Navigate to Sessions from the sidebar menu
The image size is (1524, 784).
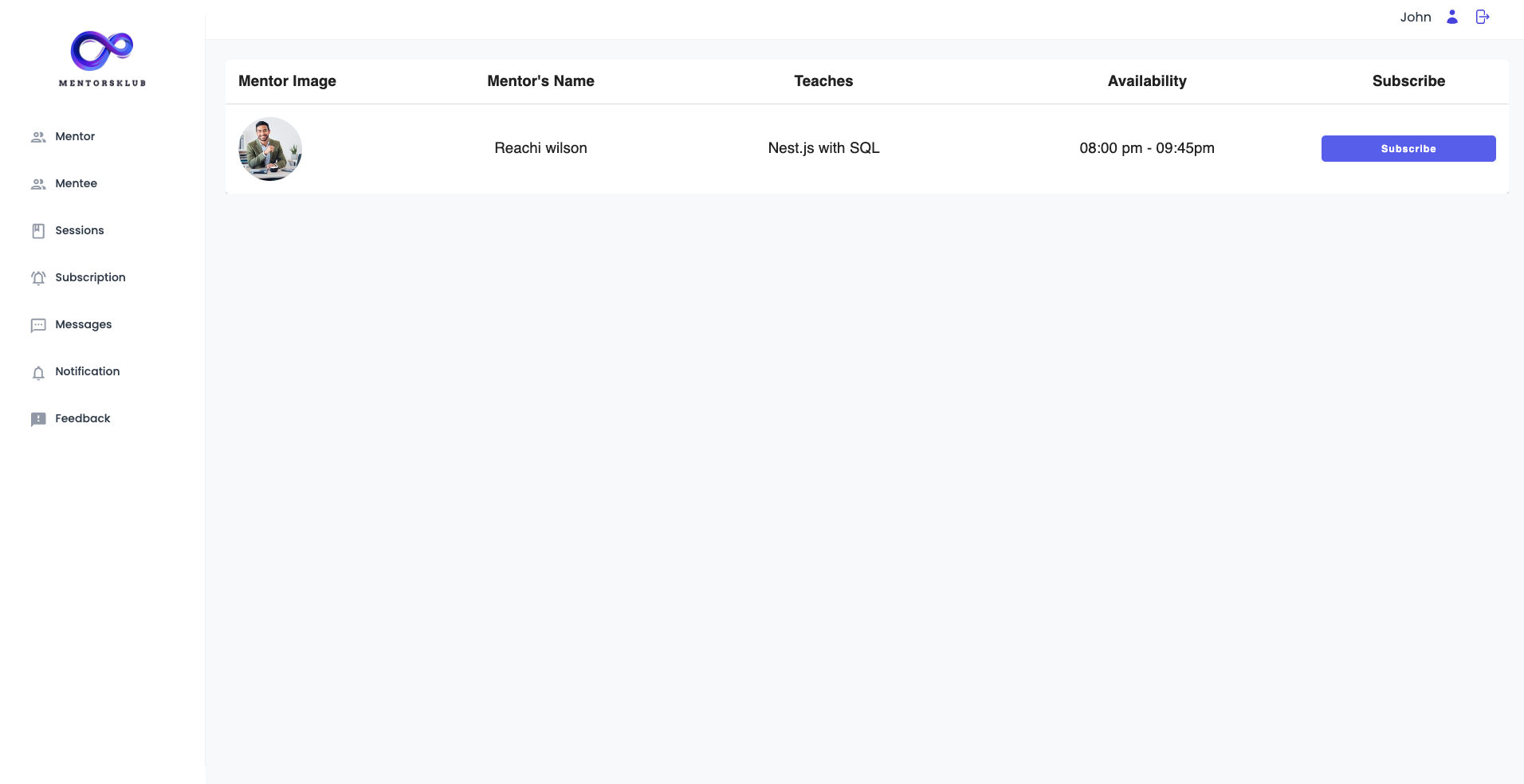click(79, 230)
